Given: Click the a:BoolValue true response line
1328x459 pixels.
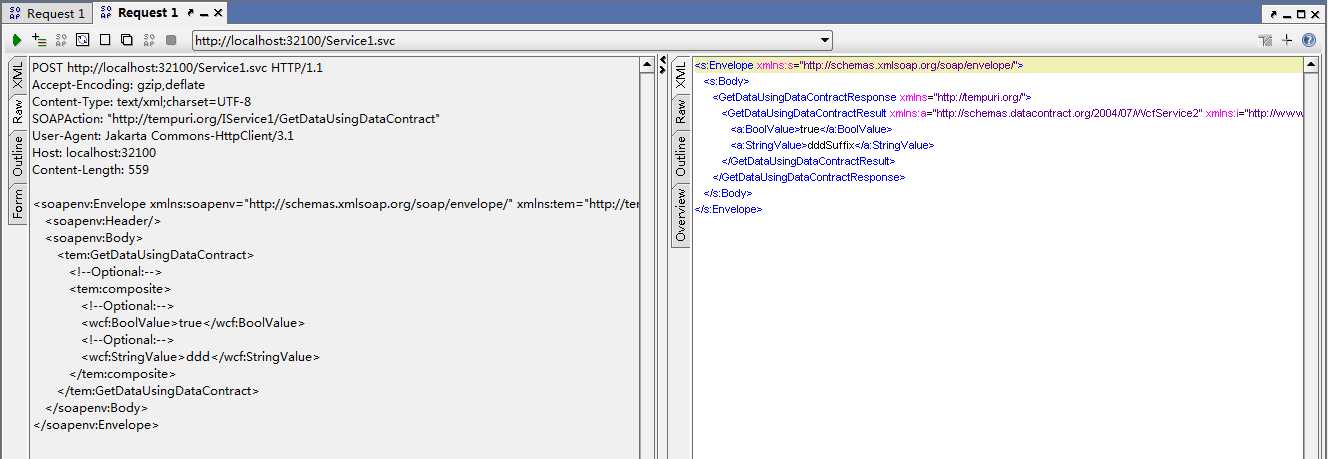Looking at the screenshot, I should 811,129.
